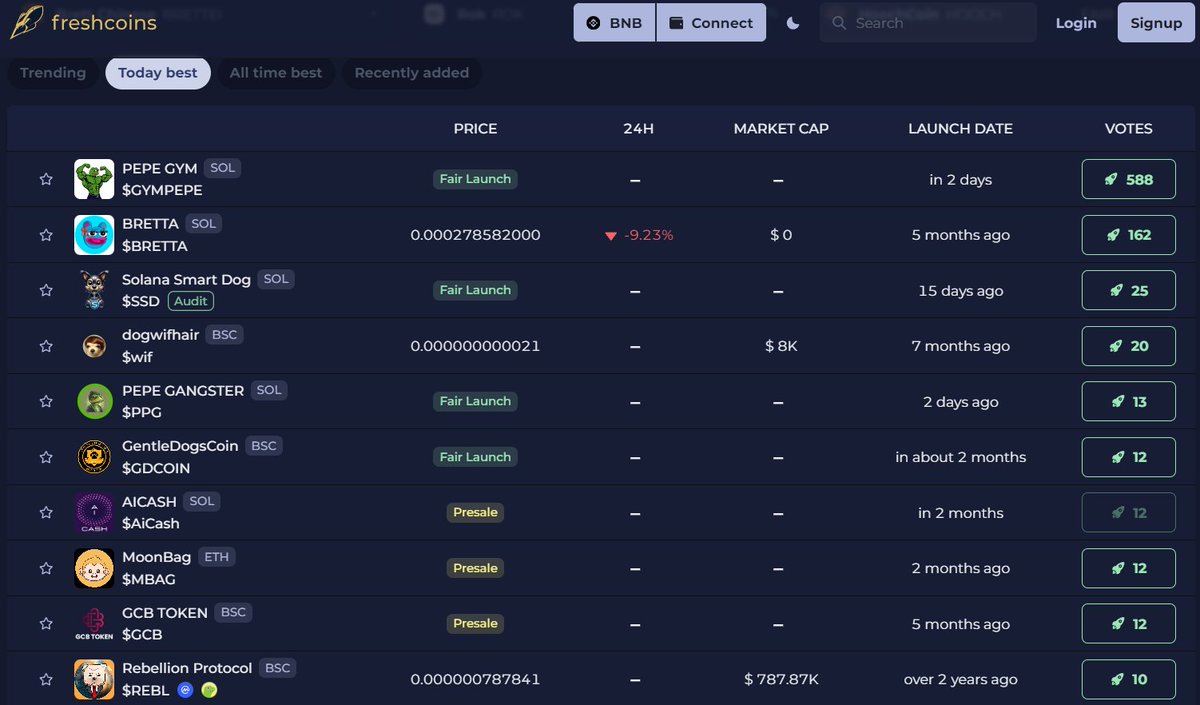Open the PEPE GYM coin name link

(160, 169)
